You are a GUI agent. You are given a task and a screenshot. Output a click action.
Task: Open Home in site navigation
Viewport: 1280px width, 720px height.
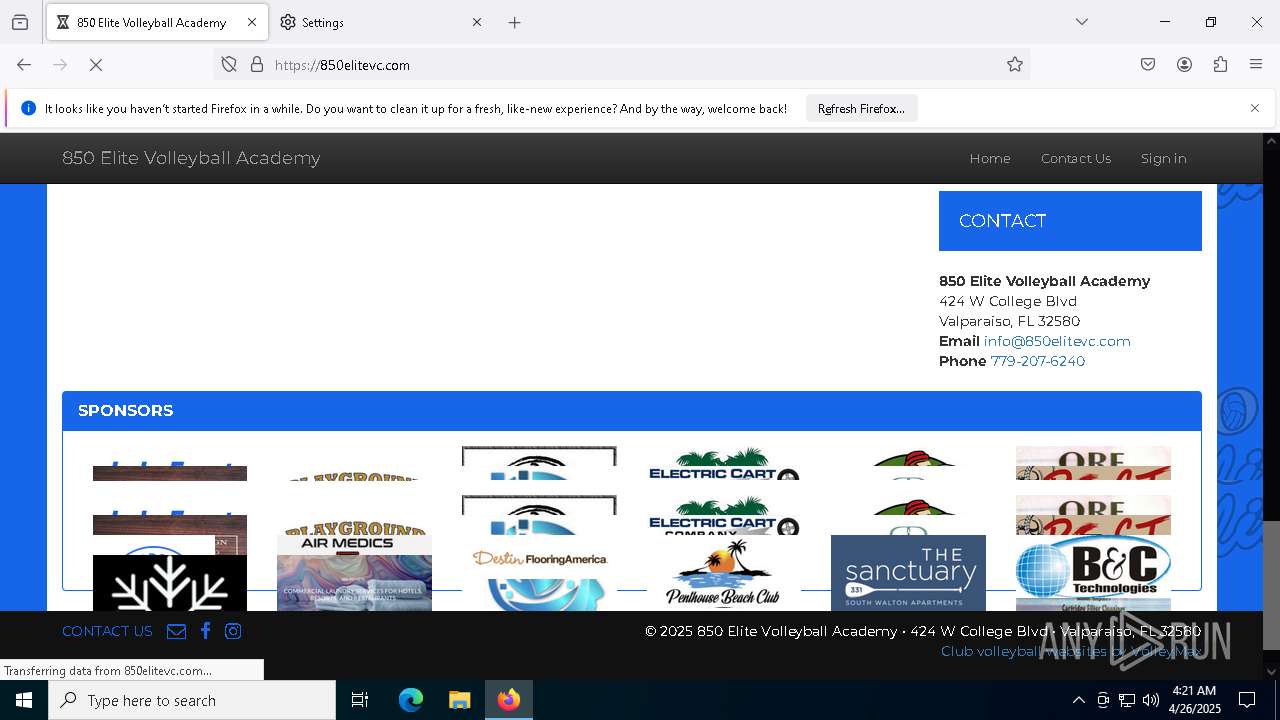tap(990, 158)
